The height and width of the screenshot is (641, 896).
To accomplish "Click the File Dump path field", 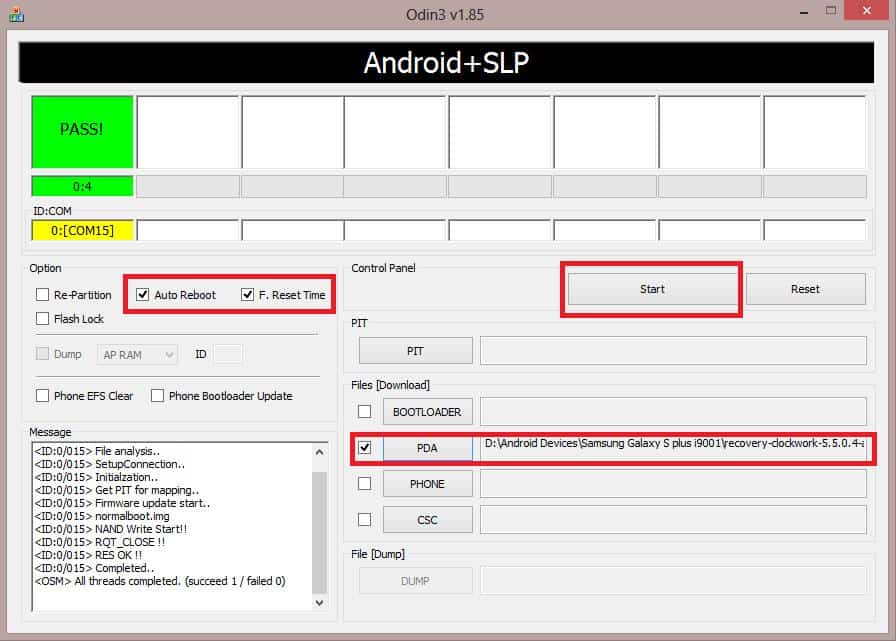I will (673, 581).
